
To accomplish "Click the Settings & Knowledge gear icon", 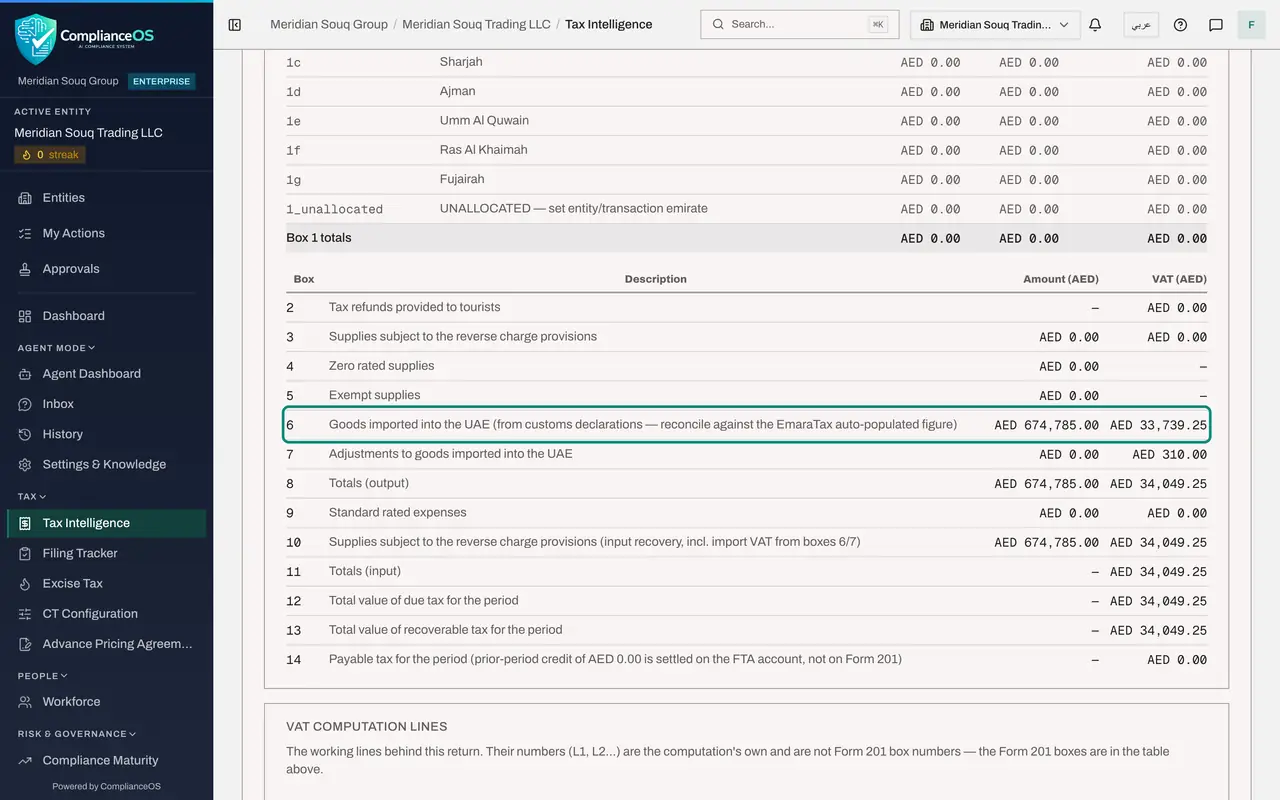I will pyautogui.click(x=25, y=464).
